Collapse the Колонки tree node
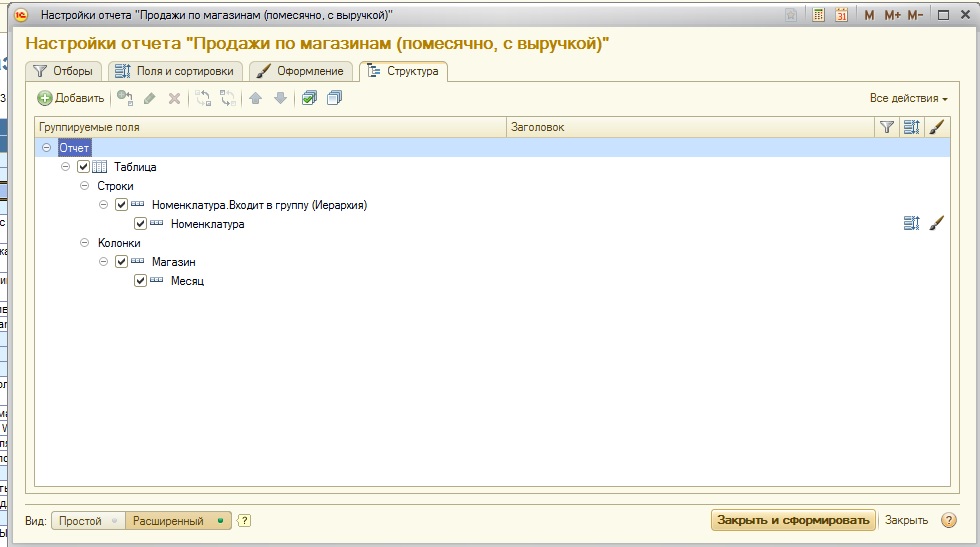980x547 pixels. click(84, 243)
